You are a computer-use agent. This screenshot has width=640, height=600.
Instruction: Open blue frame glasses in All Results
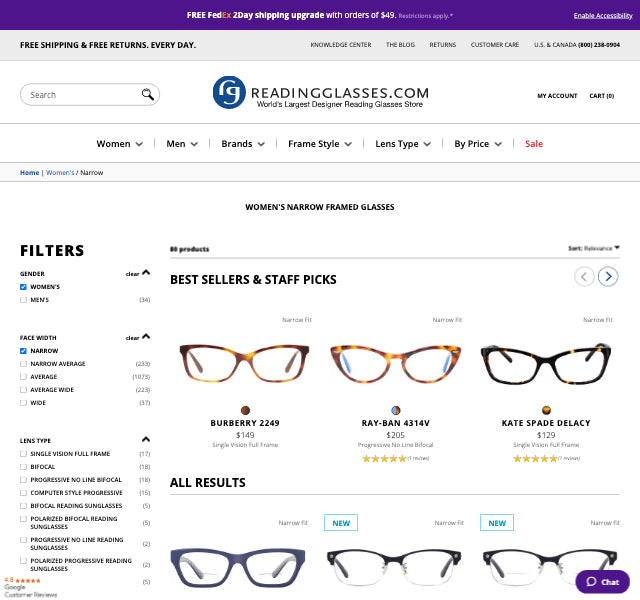(x=238, y=567)
